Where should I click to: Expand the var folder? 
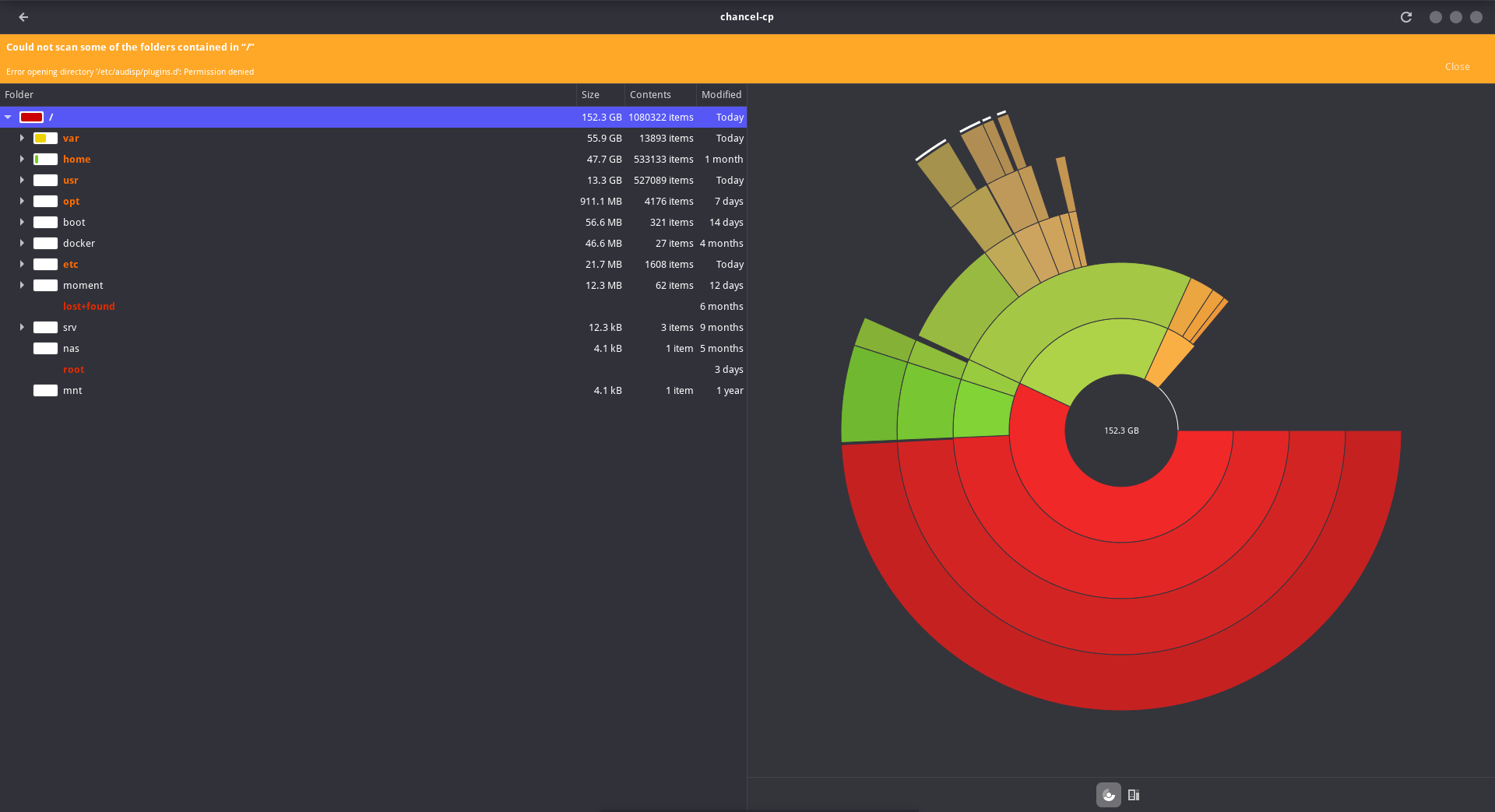22,139
